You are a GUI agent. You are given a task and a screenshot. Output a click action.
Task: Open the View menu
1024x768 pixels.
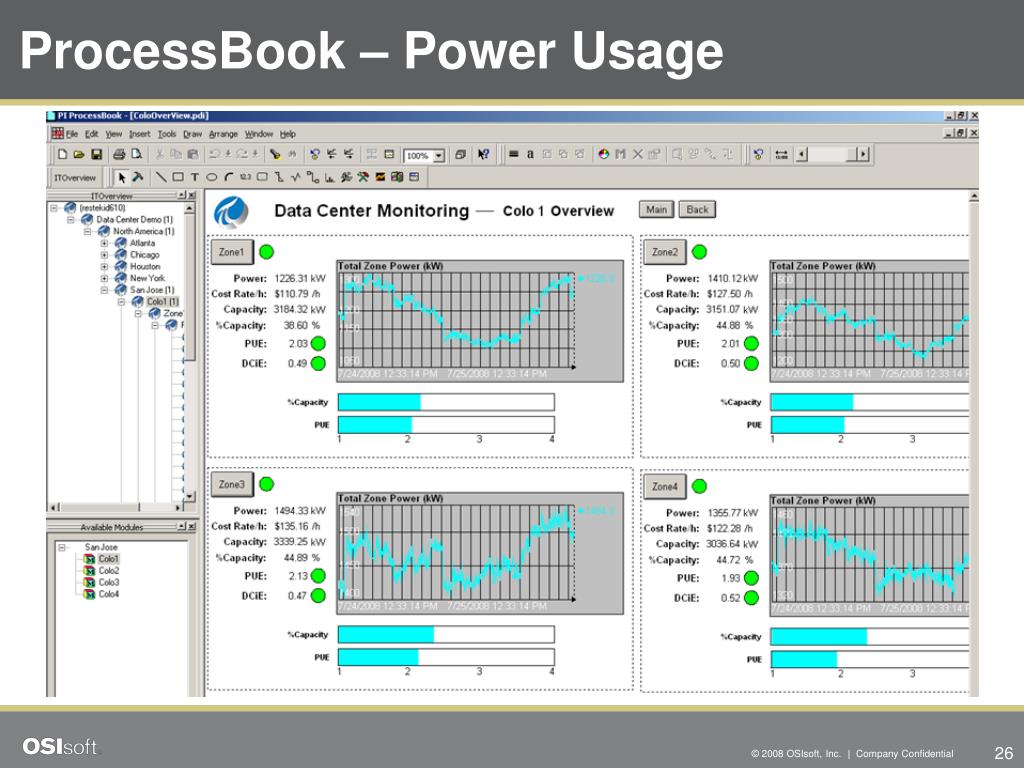114,134
